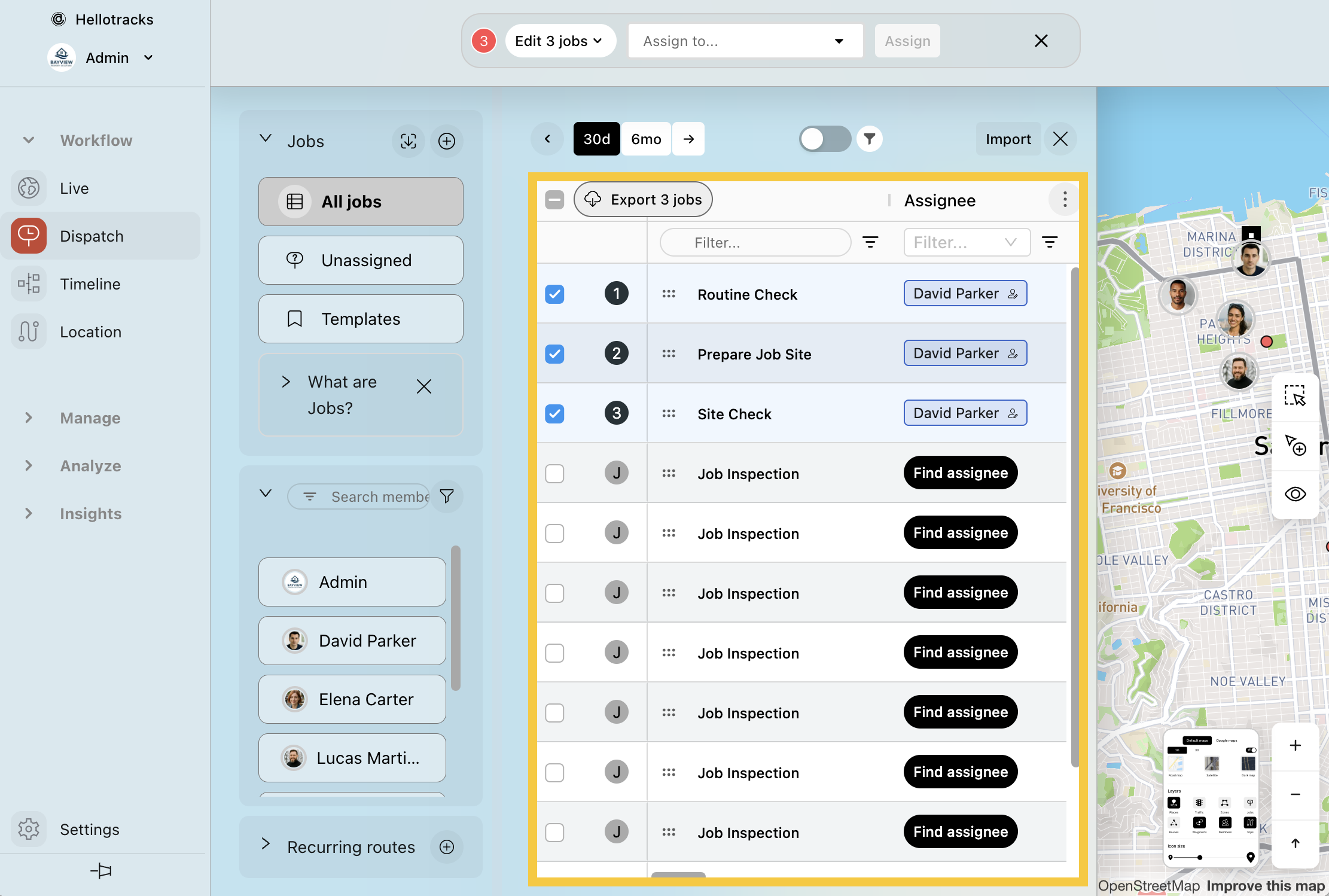Viewport: 1329px width, 896px height.
Task: Click the funnel filter icon next to toggle
Action: click(869, 139)
